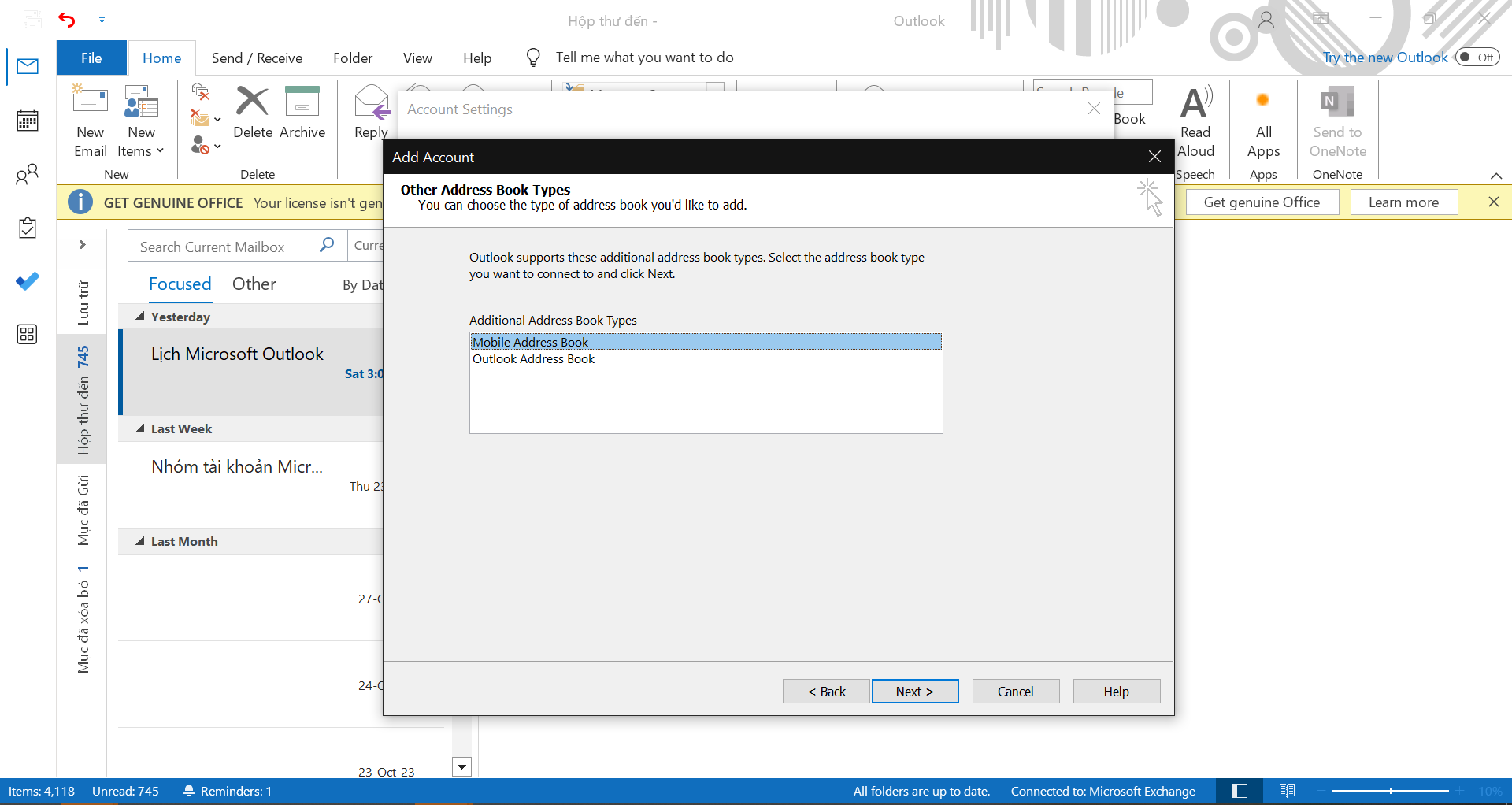Collapse the Last Month group
The image size is (1512, 805).
(140, 541)
